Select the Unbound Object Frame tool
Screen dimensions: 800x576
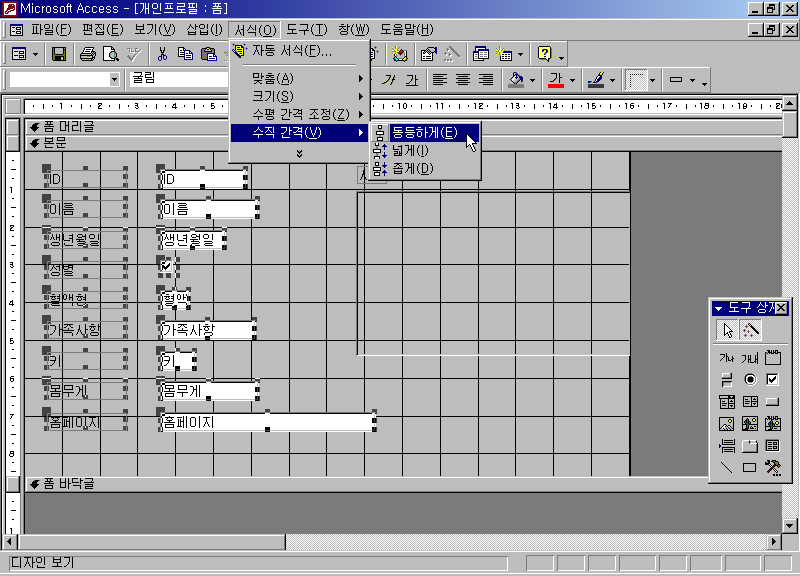pyautogui.click(x=749, y=424)
